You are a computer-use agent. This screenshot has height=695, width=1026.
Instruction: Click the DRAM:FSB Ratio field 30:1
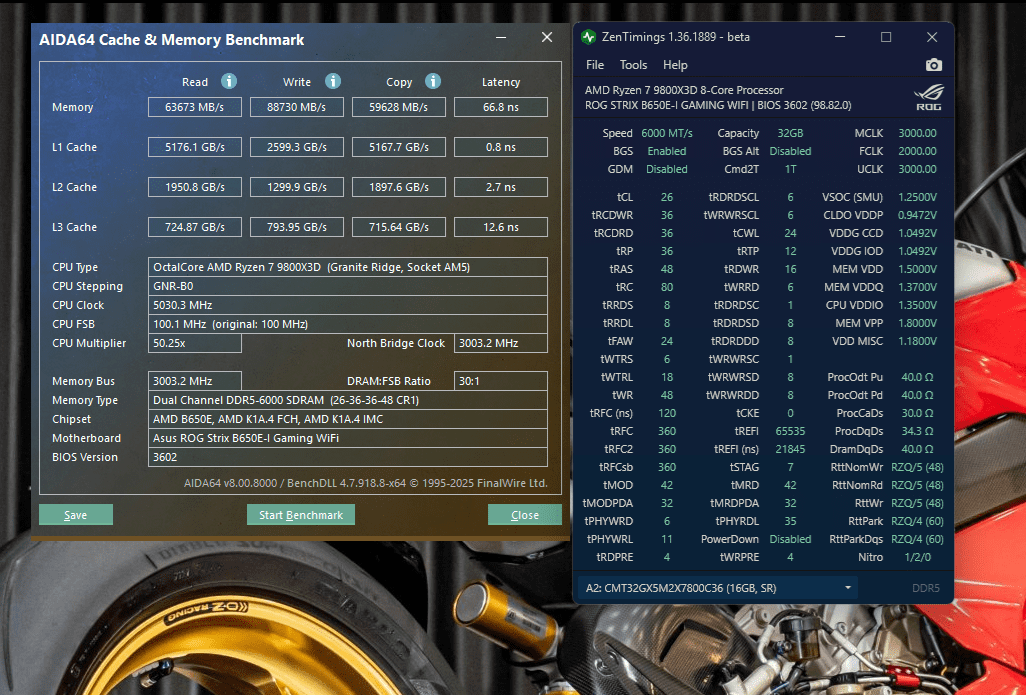click(501, 381)
